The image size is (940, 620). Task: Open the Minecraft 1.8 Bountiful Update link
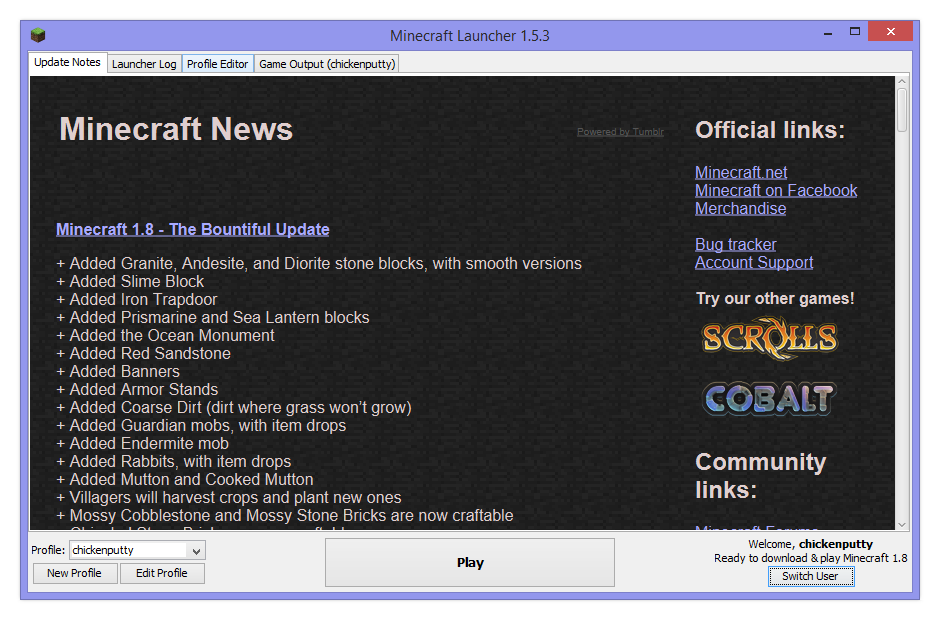pyautogui.click(x=192, y=230)
